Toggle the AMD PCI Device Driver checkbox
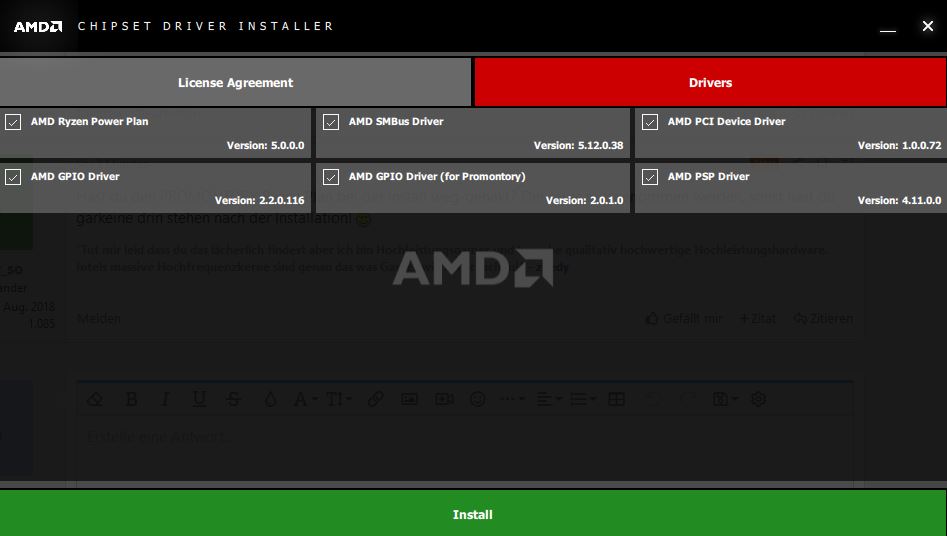Screen dimensions: 947x536 pyautogui.click(x=650, y=122)
